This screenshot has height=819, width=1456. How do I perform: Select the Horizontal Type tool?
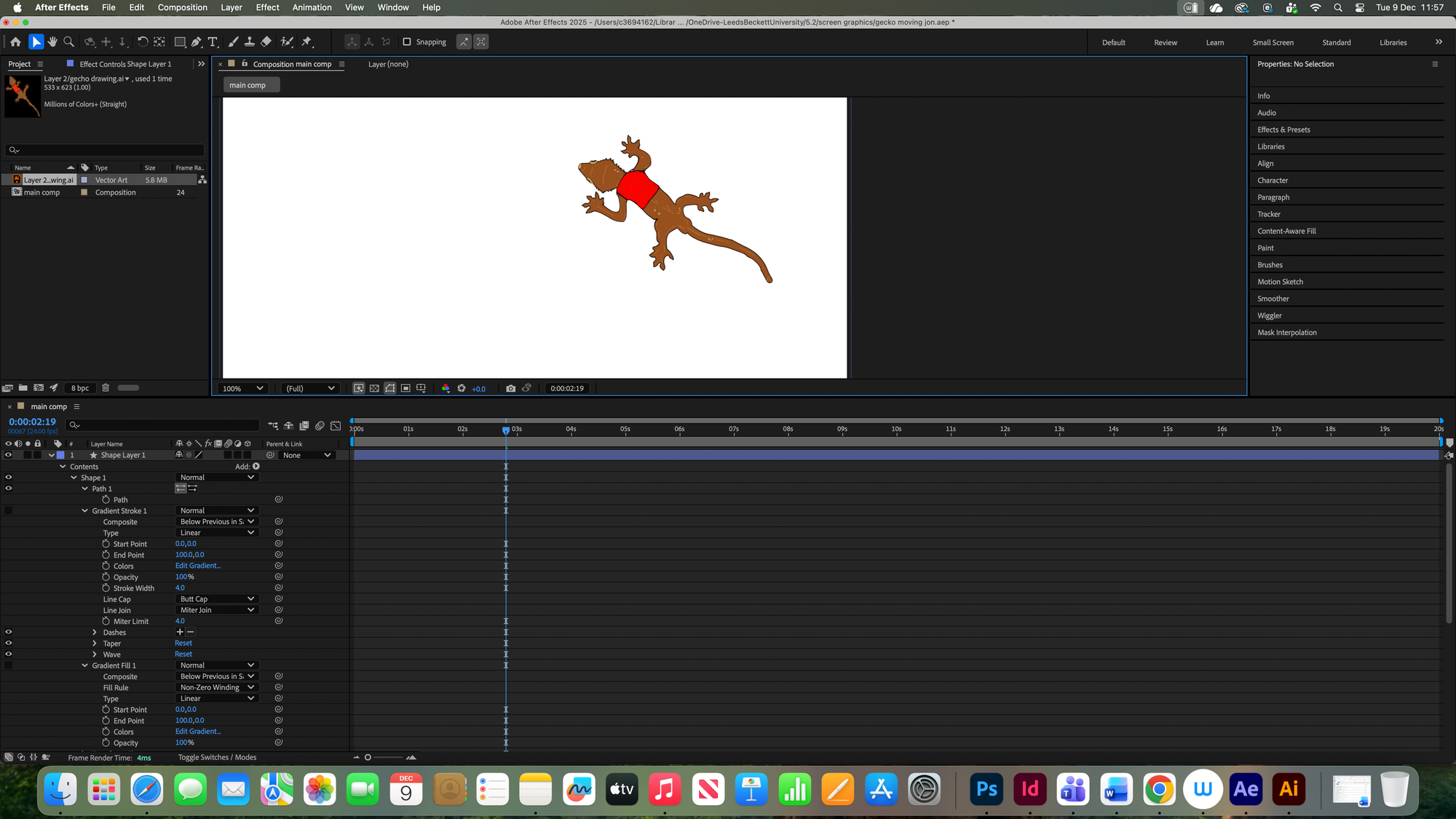[x=213, y=42]
